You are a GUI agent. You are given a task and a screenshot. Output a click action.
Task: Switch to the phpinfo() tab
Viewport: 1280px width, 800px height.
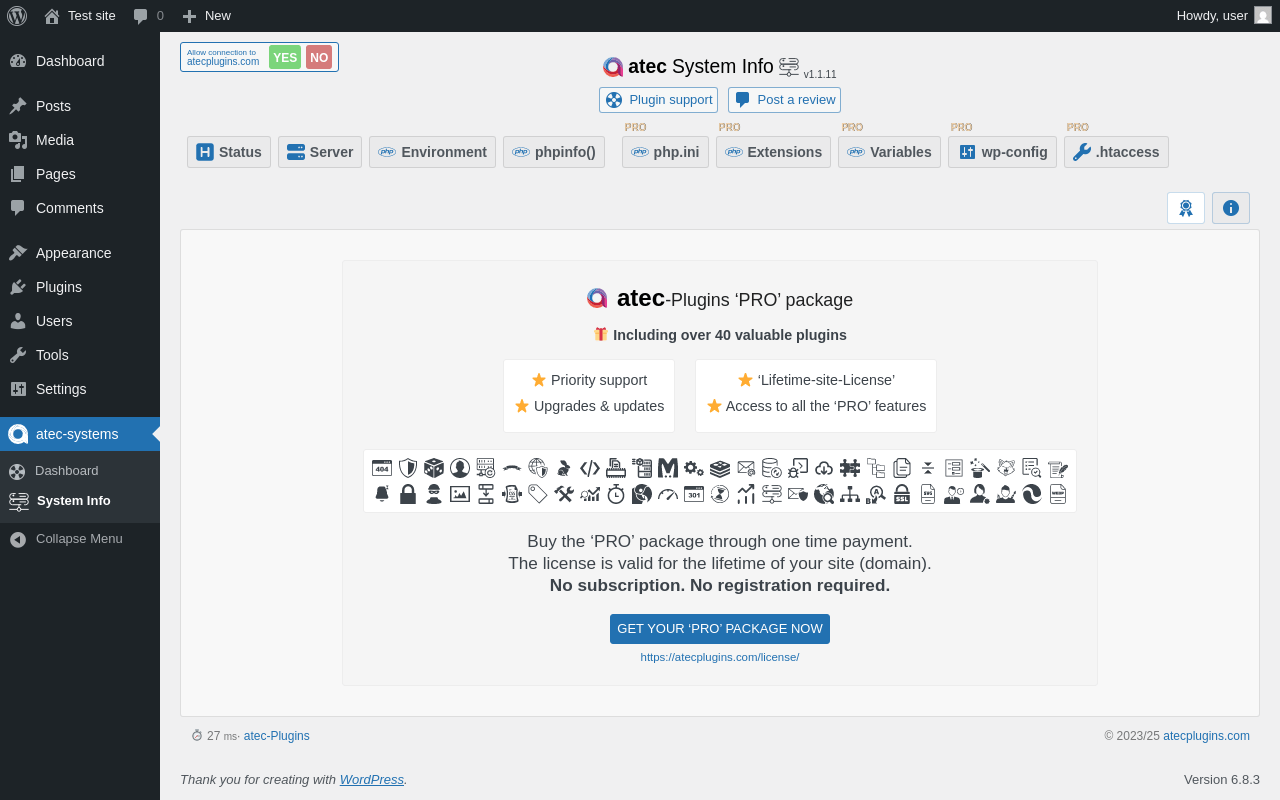[554, 152]
